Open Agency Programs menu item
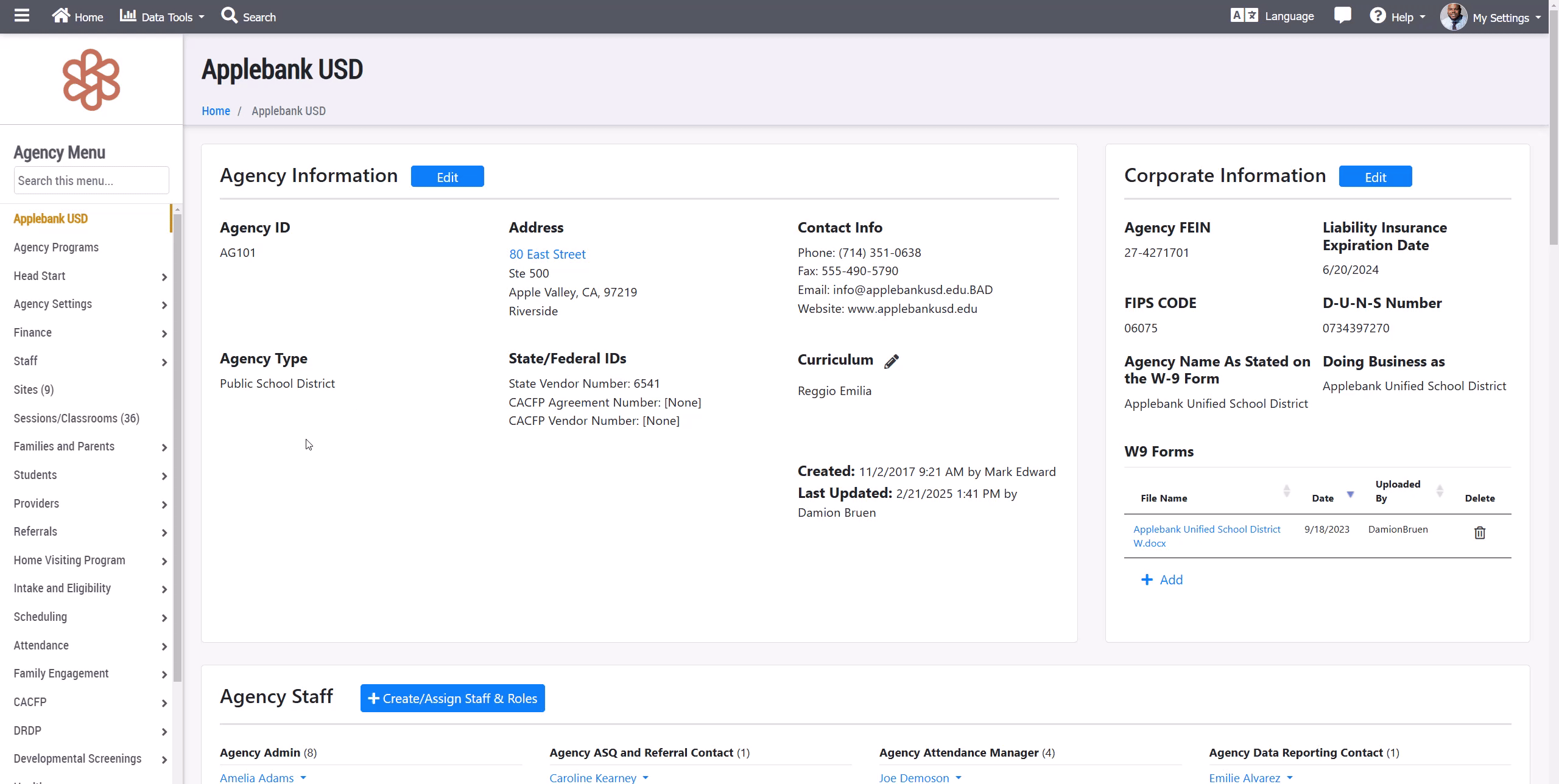This screenshot has height=784, width=1559. click(56, 247)
